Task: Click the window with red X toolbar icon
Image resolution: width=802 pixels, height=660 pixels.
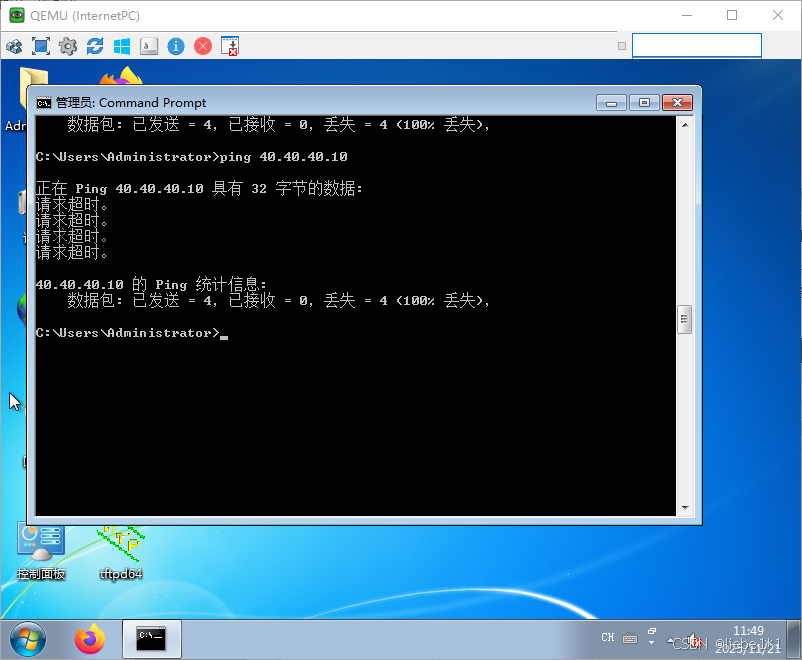Action: [x=230, y=46]
